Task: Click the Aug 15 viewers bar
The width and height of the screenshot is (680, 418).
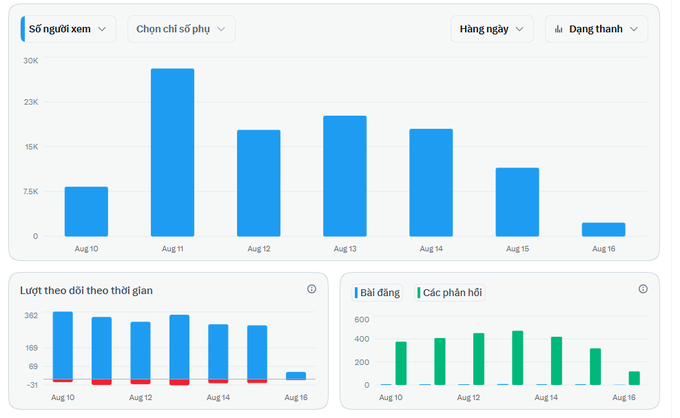Action: point(517,202)
